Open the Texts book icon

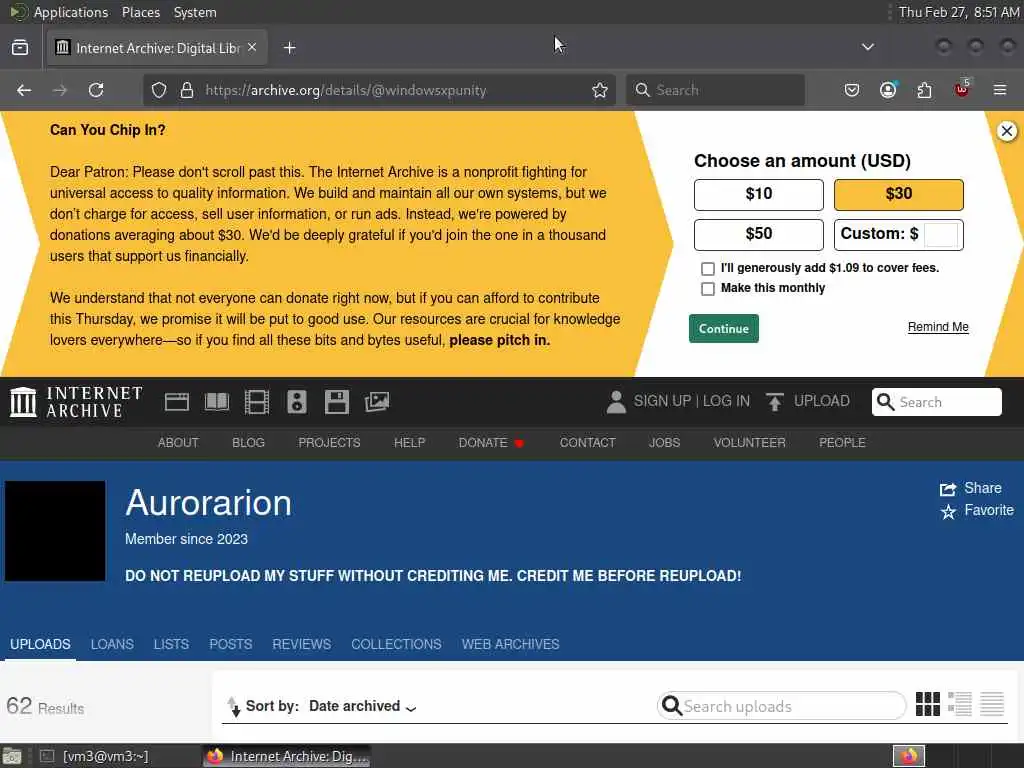point(217,402)
